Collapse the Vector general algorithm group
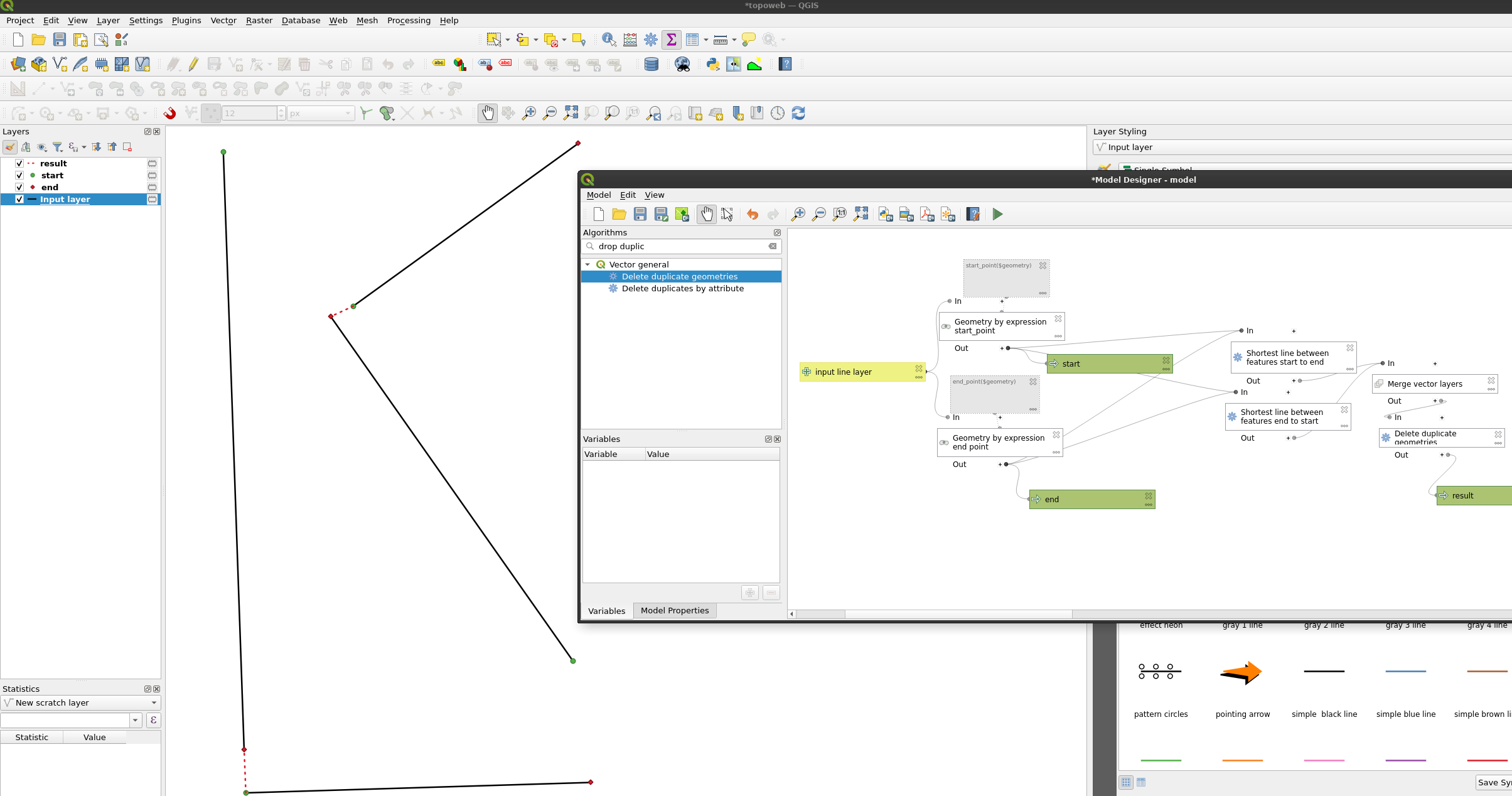 [x=587, y=264]
